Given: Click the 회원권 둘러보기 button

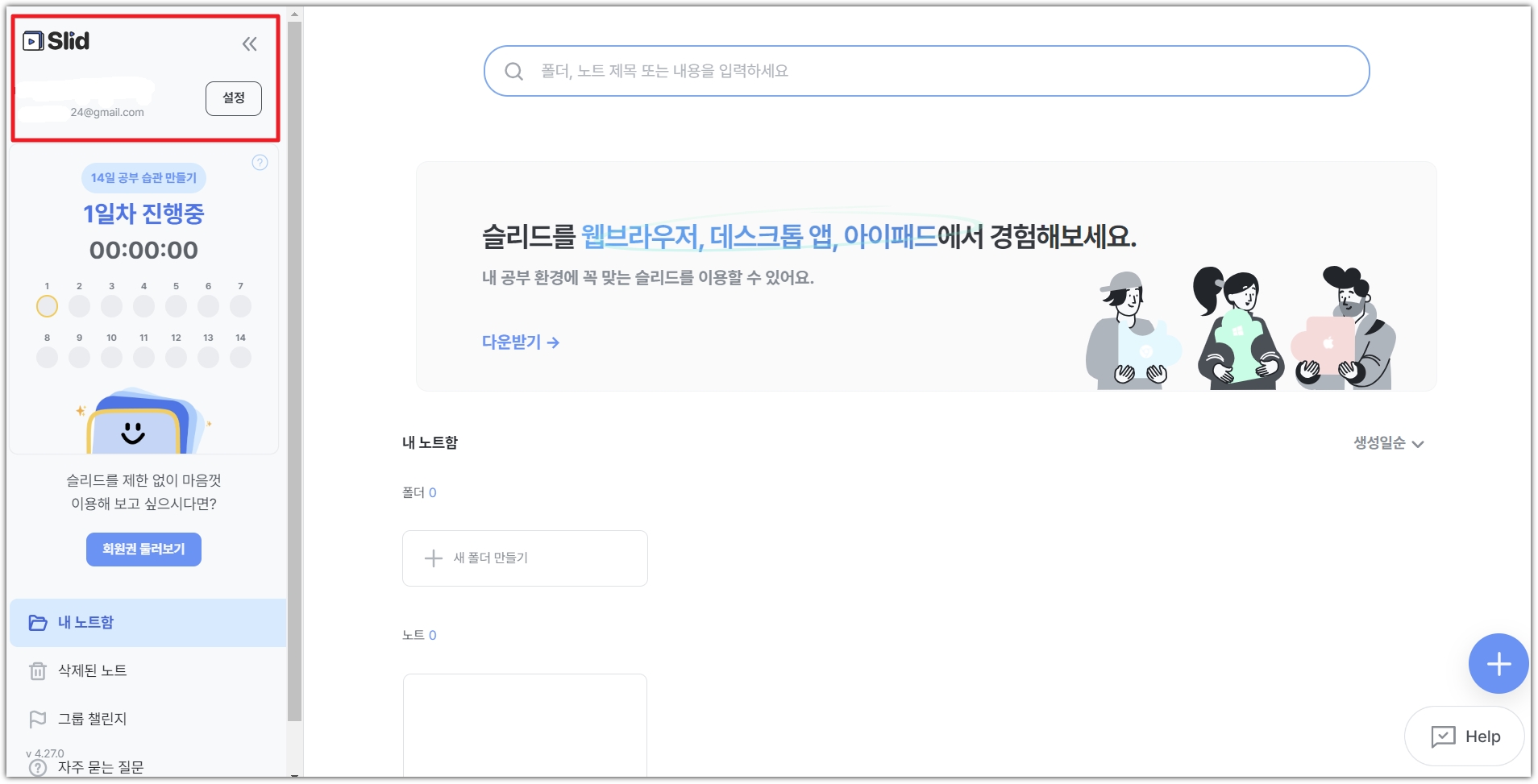Looking at the screenshot, I should coord(143,549).
